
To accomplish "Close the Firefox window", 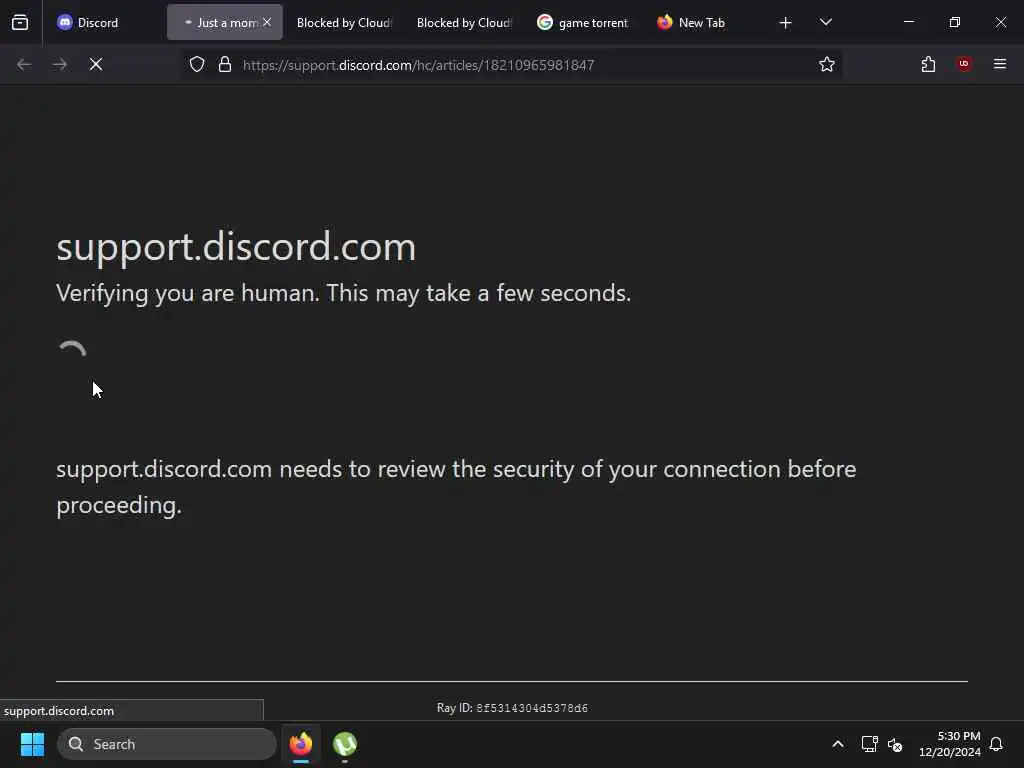I will click(x=1000, y=22).
